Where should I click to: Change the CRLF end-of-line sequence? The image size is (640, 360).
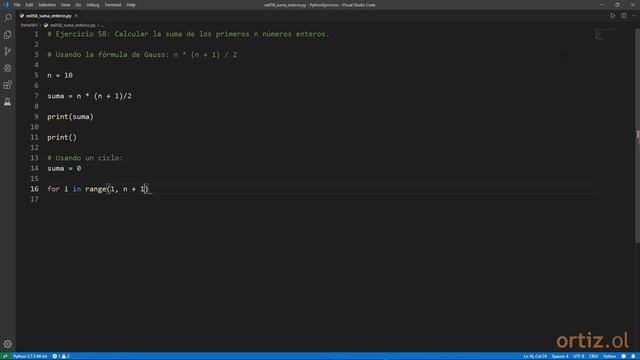pos(593,356)
